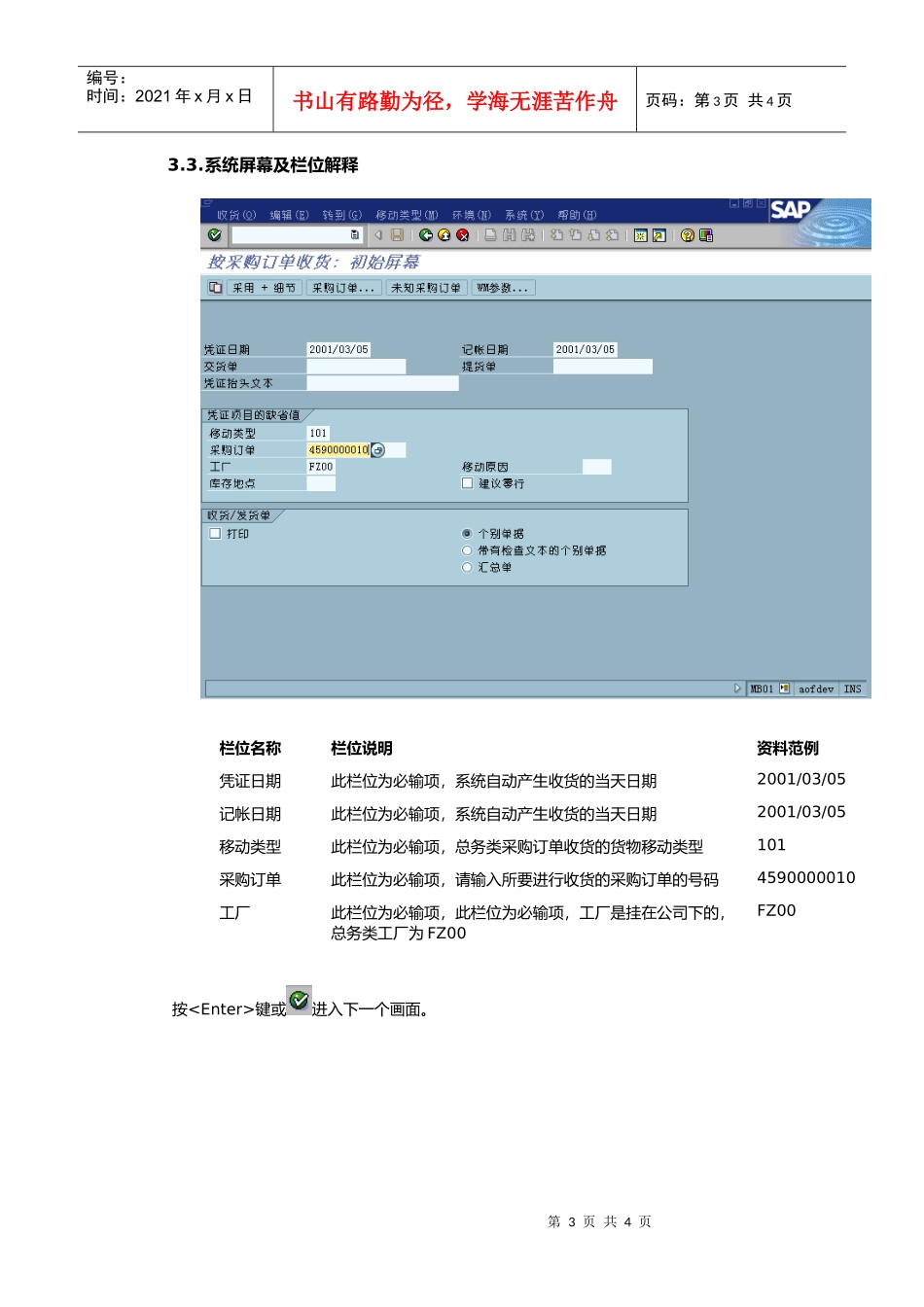The image size is (924, 1307).
Task: Click the Last Page icon
Action: tap(612, 235)
